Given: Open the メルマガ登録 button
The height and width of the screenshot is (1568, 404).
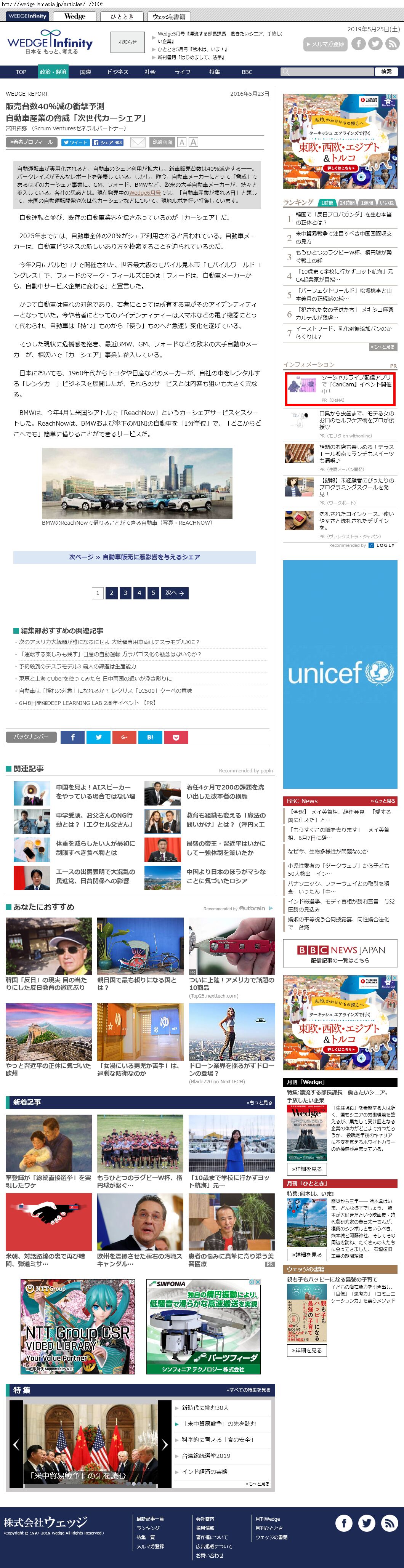Looking at the screenshot, I should tap(325, 44).
